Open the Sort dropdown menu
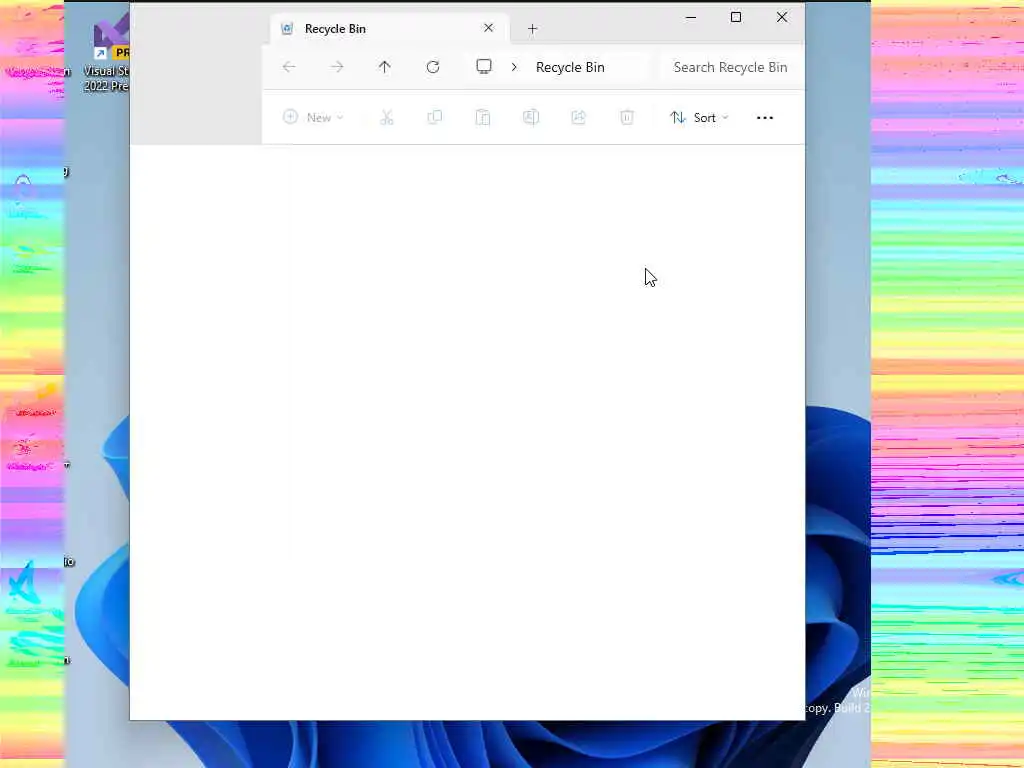1024x768 pixels. (x=699, y=118)
